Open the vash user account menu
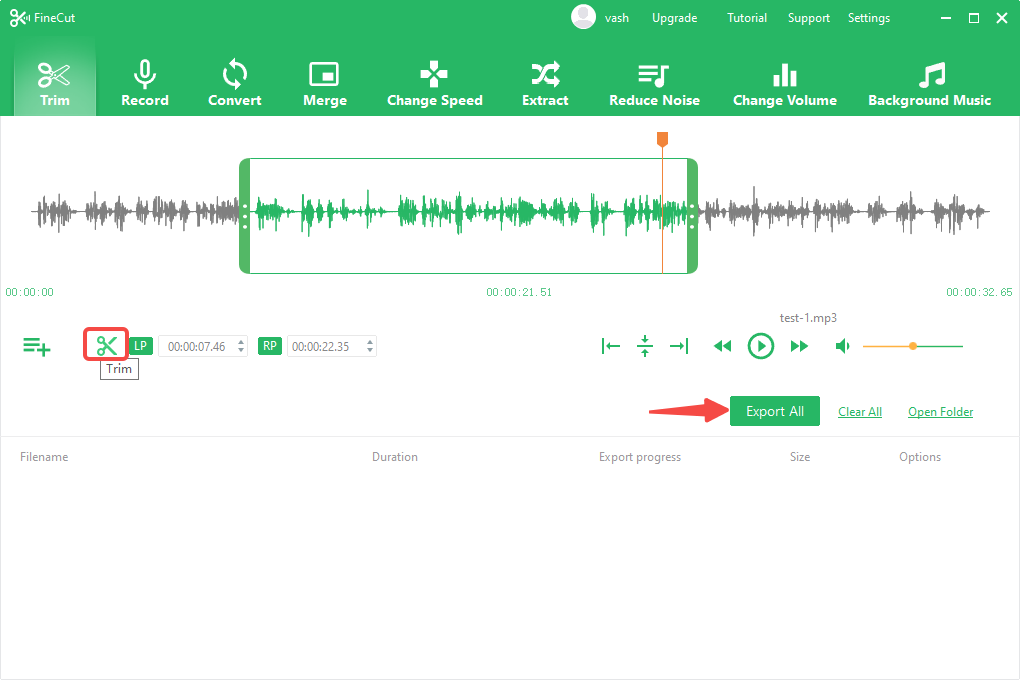 click(x=600, y=18)
